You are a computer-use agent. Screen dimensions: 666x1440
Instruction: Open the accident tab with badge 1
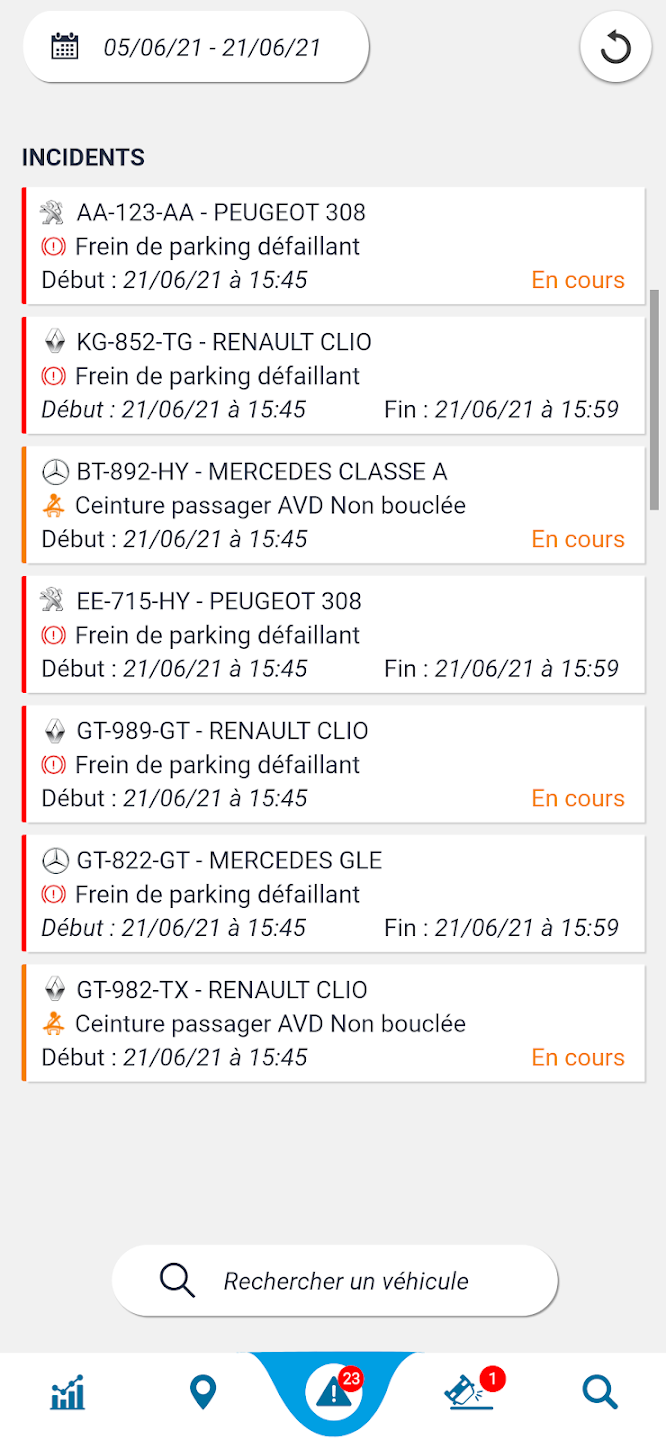pyautogui.click(x=470, y=1392)
